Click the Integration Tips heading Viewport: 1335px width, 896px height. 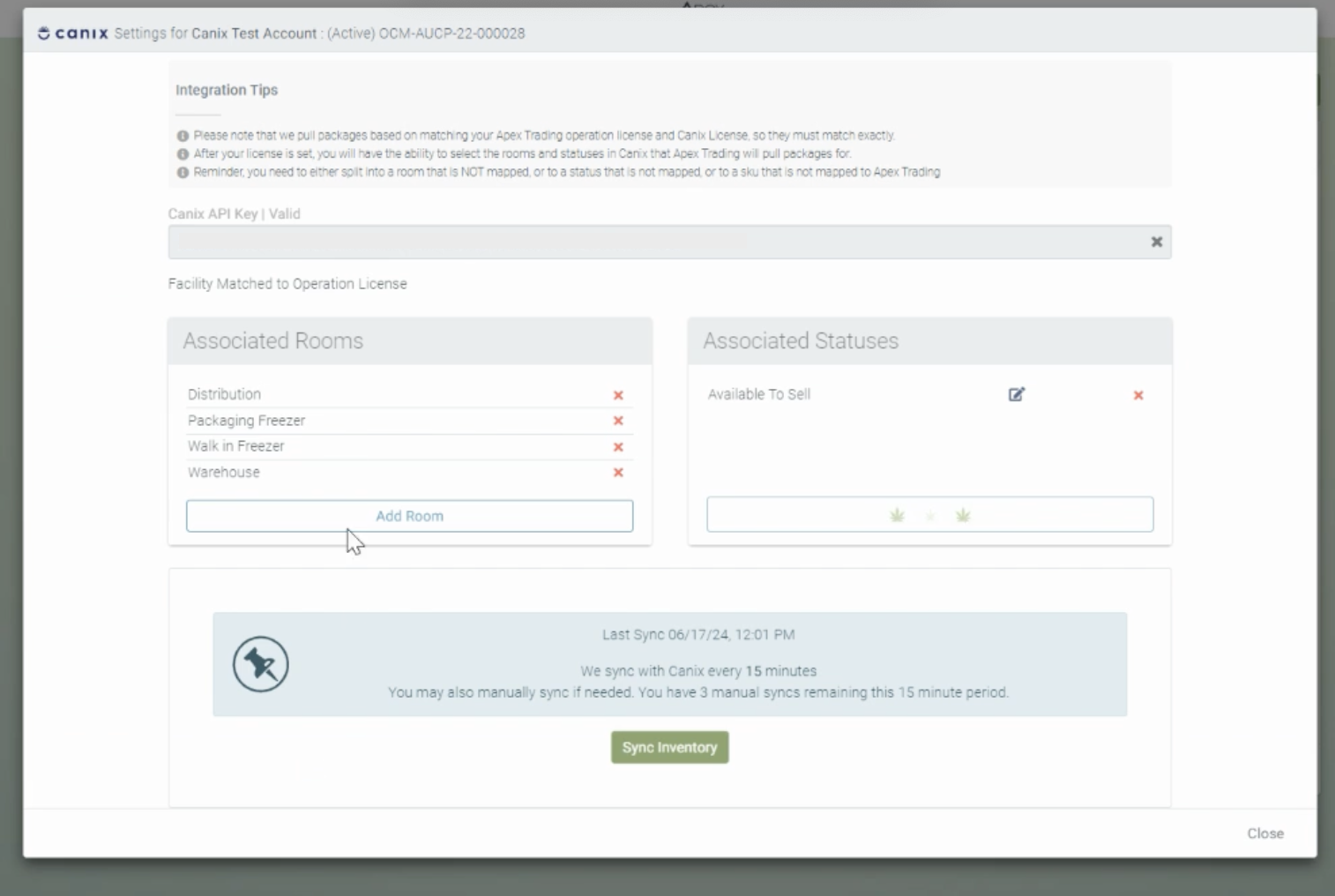pyautogui.click(x=227, y=90)
